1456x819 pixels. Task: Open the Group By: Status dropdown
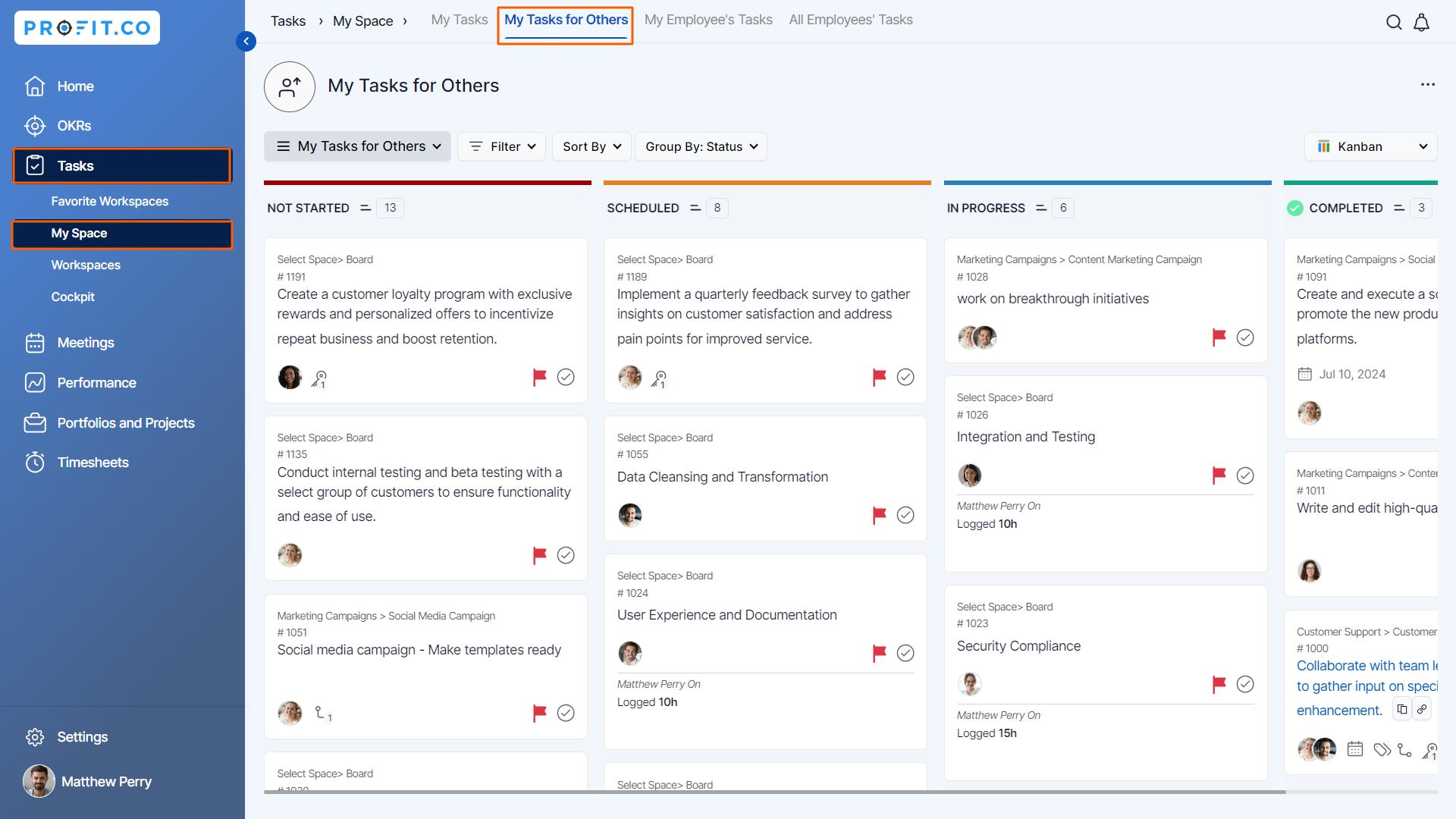[x=701, y=146]
